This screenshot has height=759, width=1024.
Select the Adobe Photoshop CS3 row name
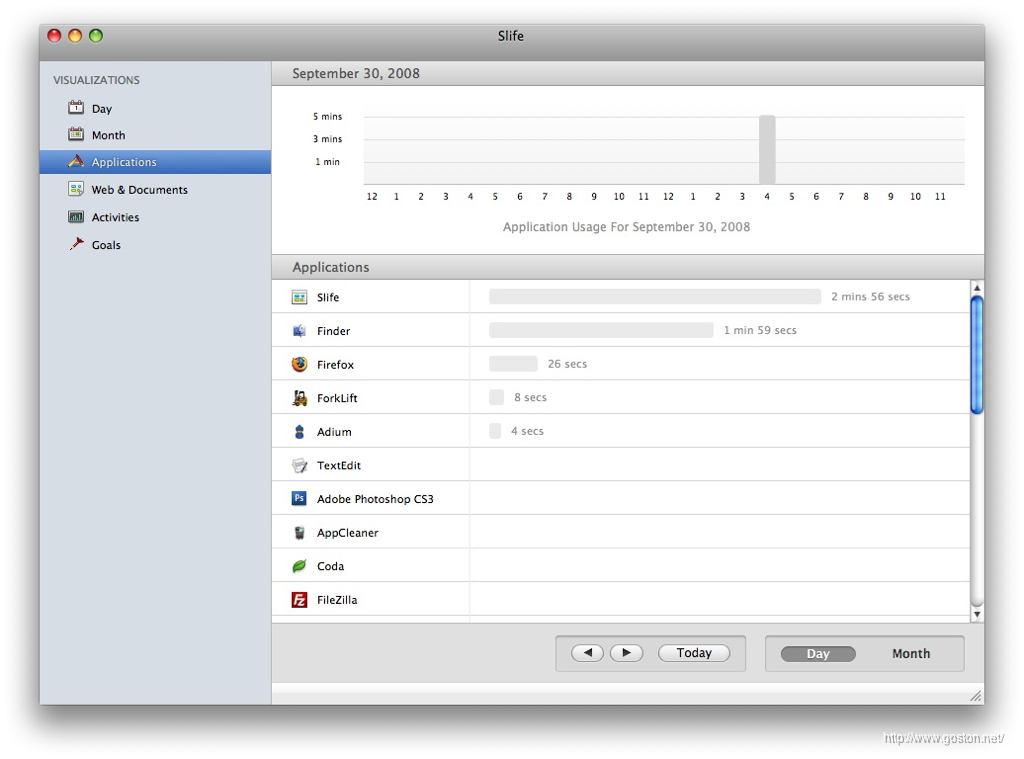(375, 499)
